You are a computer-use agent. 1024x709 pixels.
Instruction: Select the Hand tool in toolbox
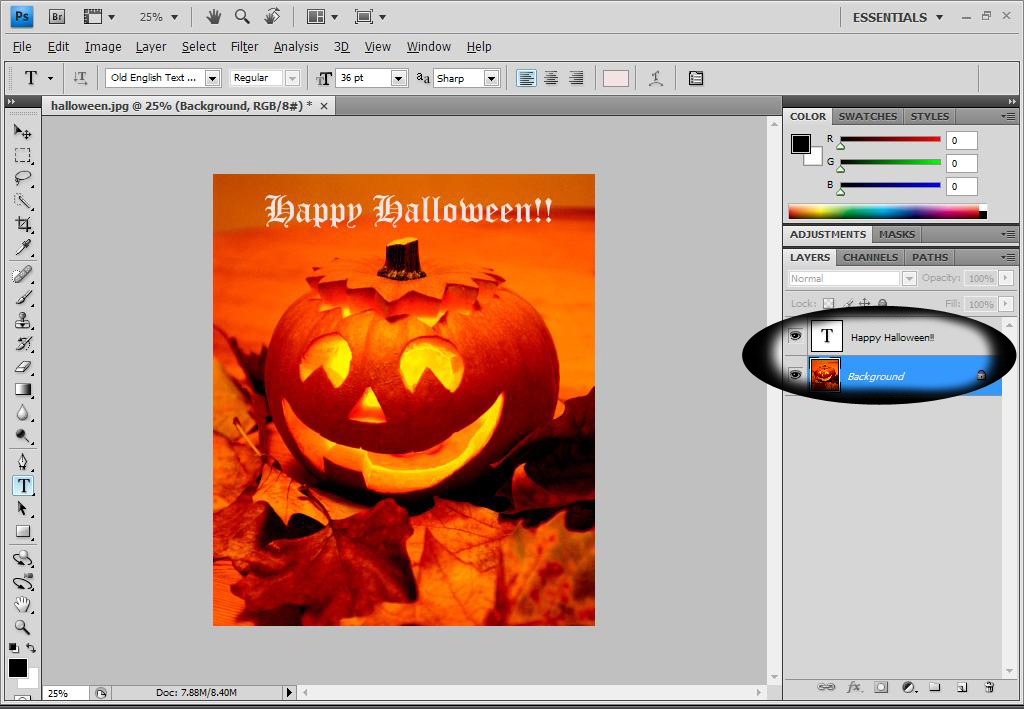(22, 604)
